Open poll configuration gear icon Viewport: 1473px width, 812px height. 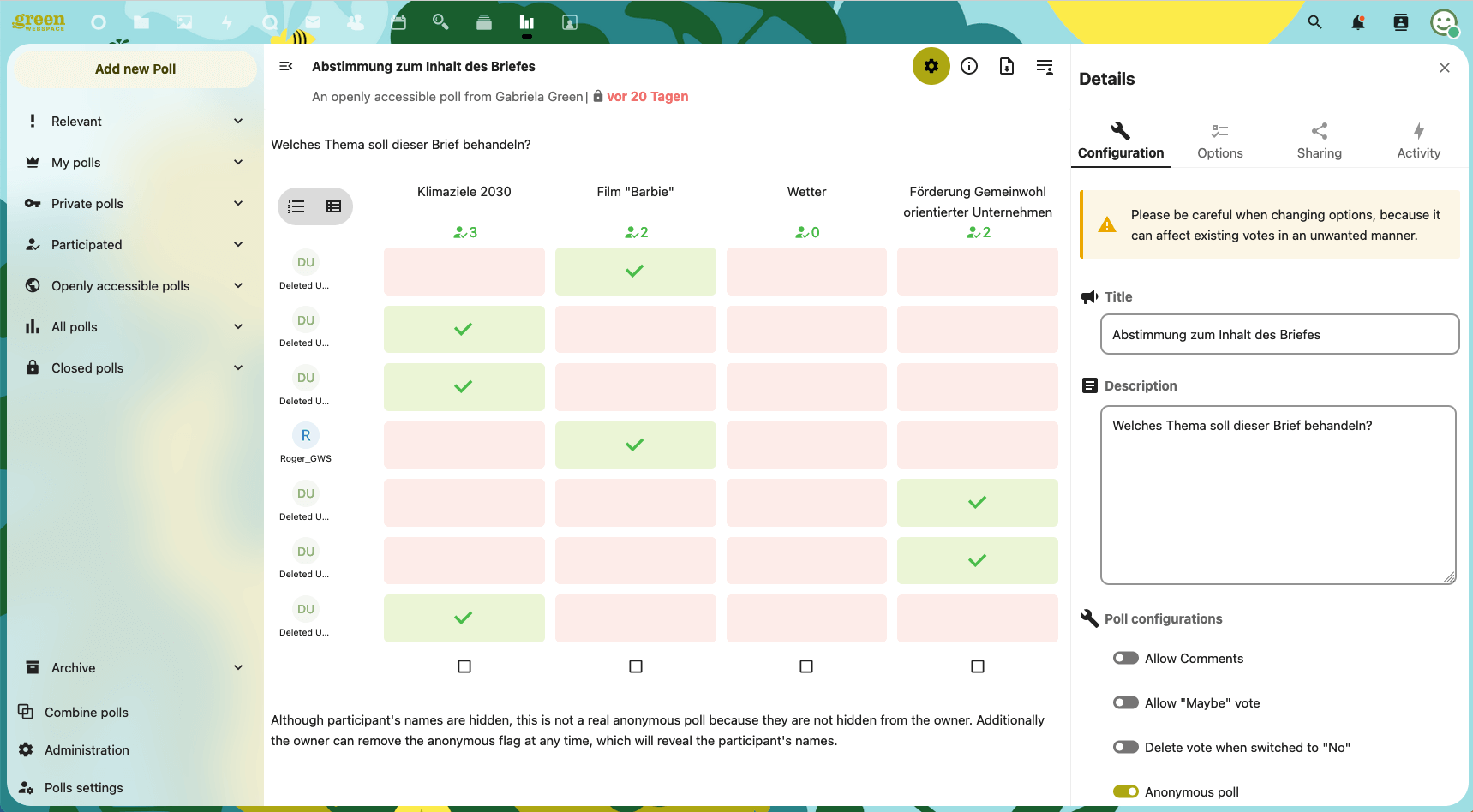931,66
